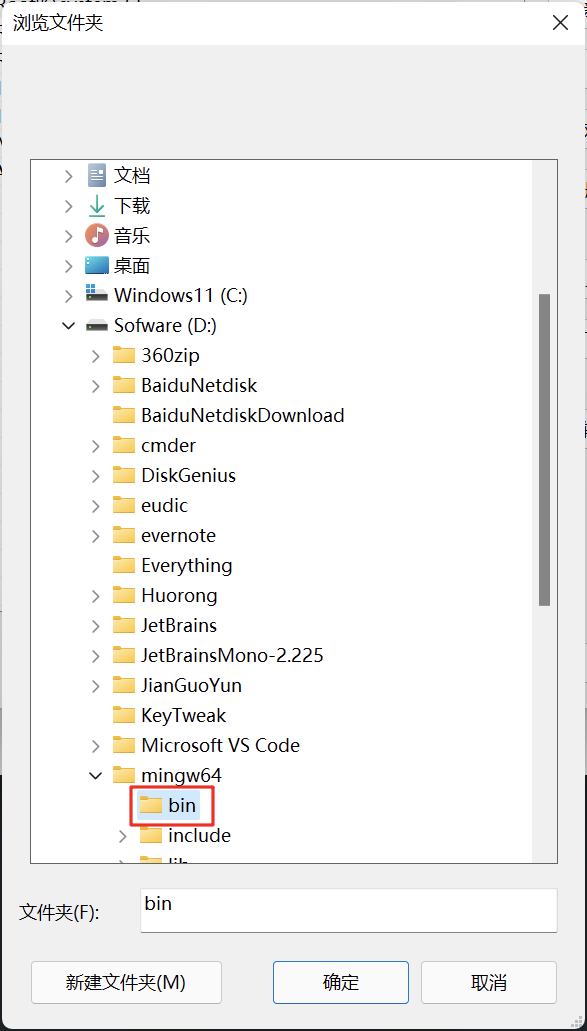Screen dimensions: 587x1031
Task: Select the DiskGenius label
Action: pos(189,475)
